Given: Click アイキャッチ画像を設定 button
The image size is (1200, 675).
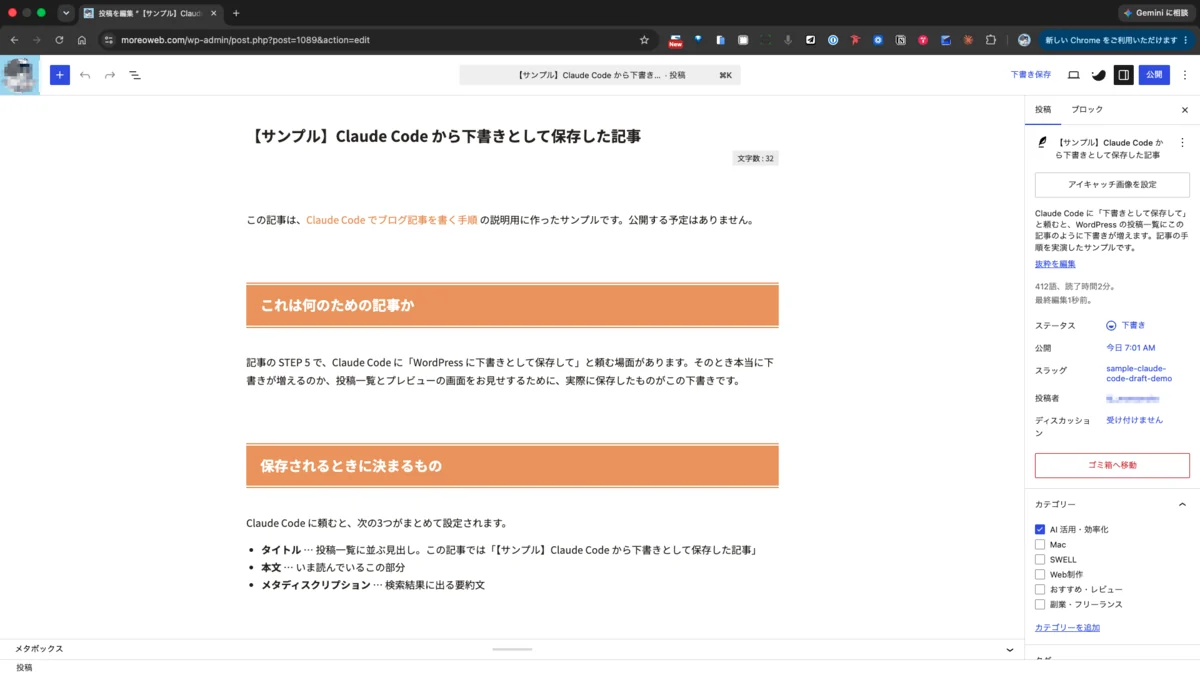Looking at the screenshot, I should tap(1112, 185).
